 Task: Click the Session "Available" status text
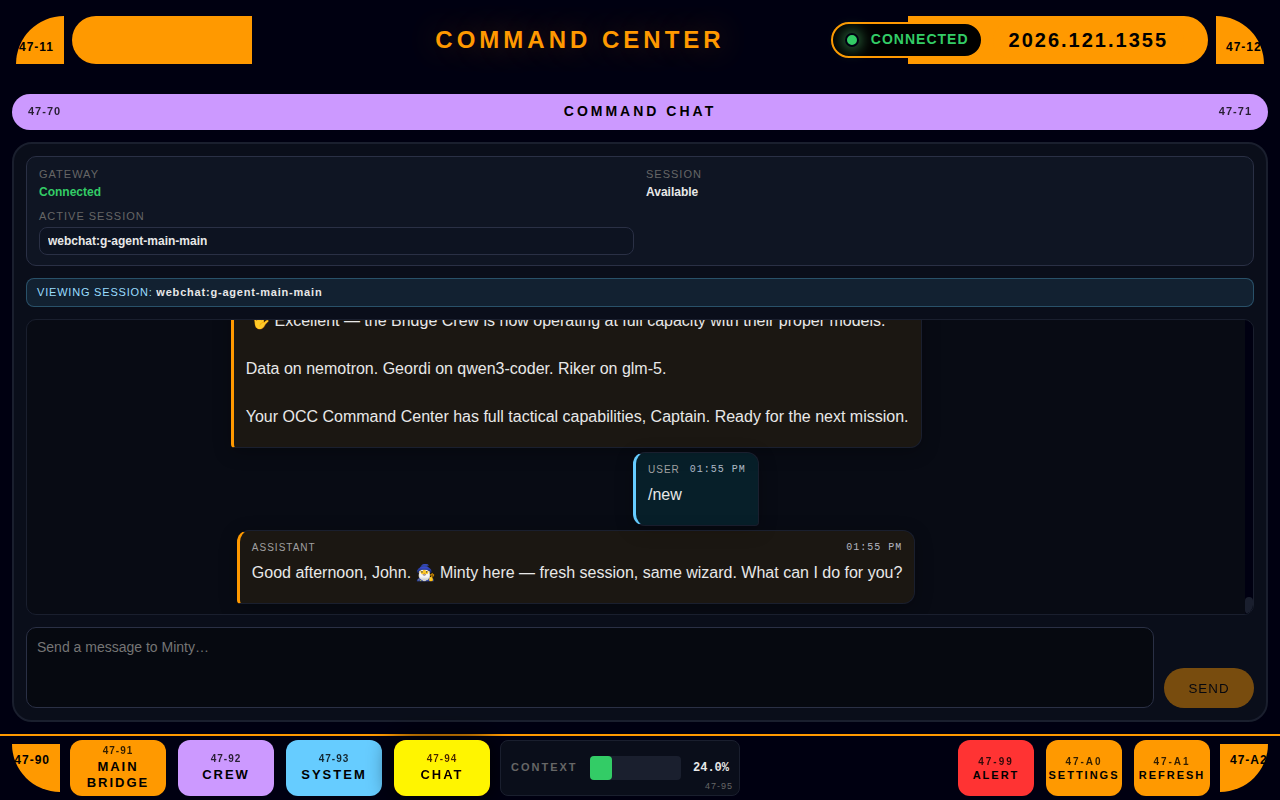click(x=672, y=192)
